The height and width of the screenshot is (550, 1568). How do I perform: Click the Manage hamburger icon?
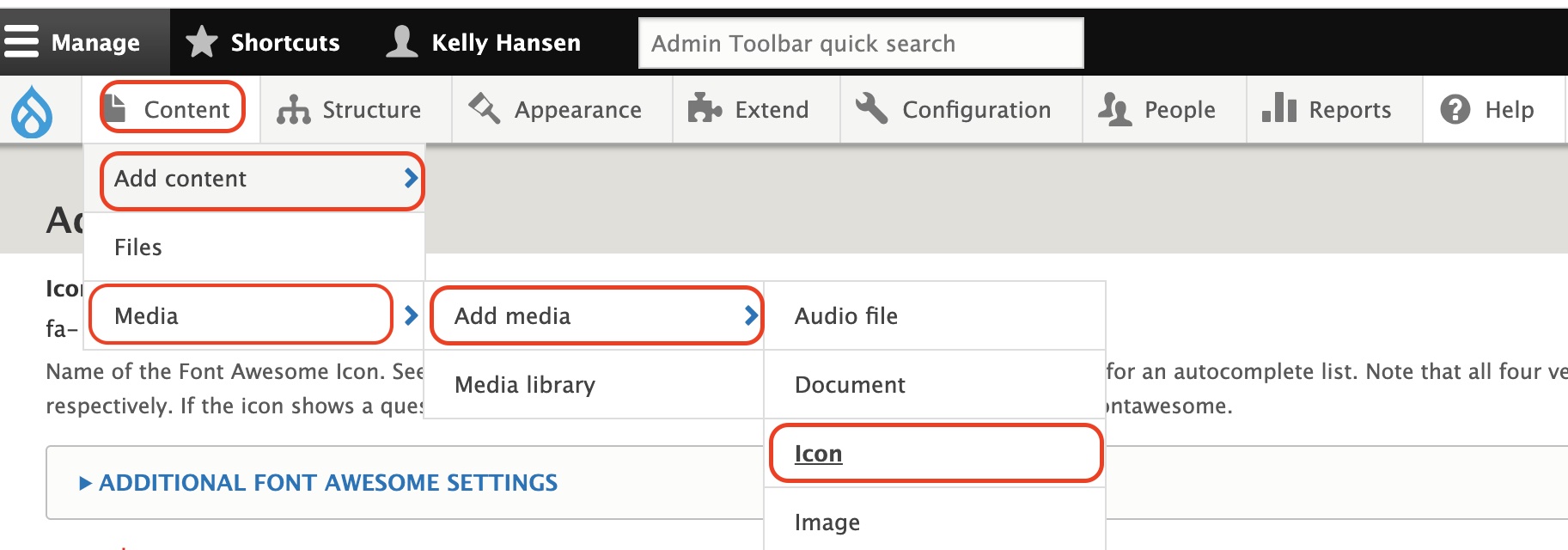pyautogui.click(x=21, y=41)
